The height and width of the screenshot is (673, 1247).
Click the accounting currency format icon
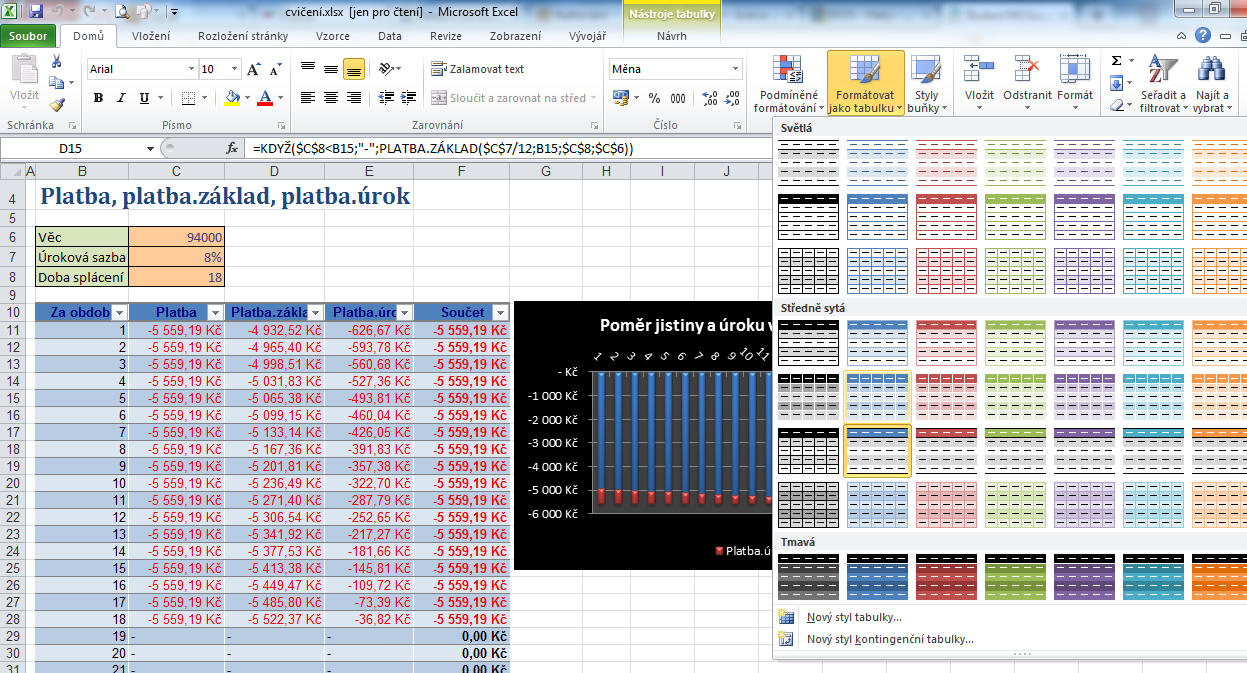pos(620,98)
